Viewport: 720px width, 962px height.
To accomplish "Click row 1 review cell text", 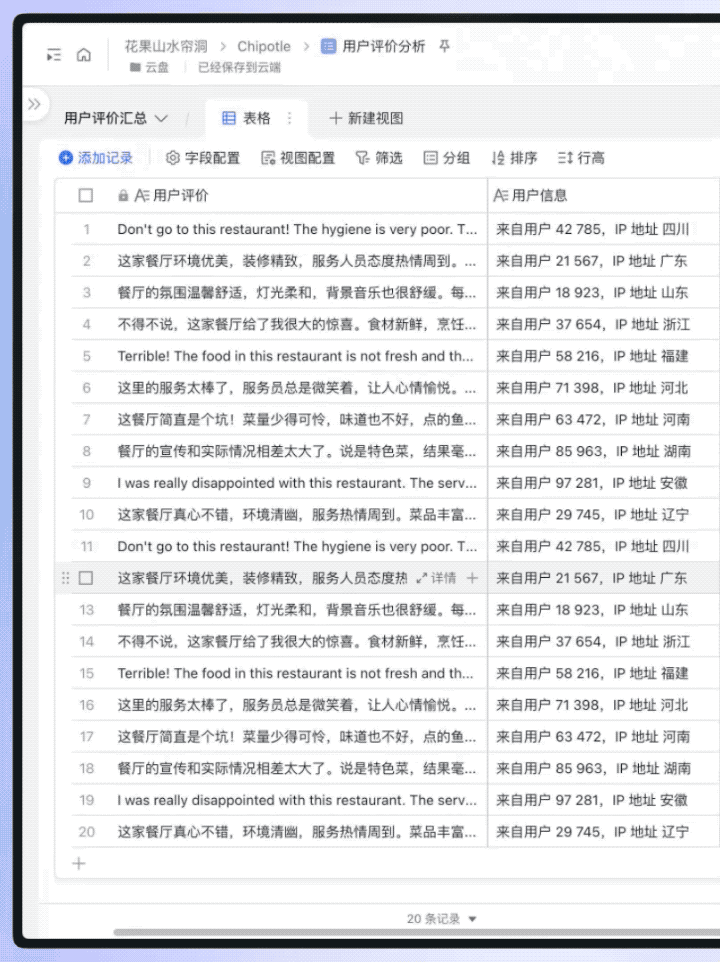I will pyautogui.click(x=297, y=229).
